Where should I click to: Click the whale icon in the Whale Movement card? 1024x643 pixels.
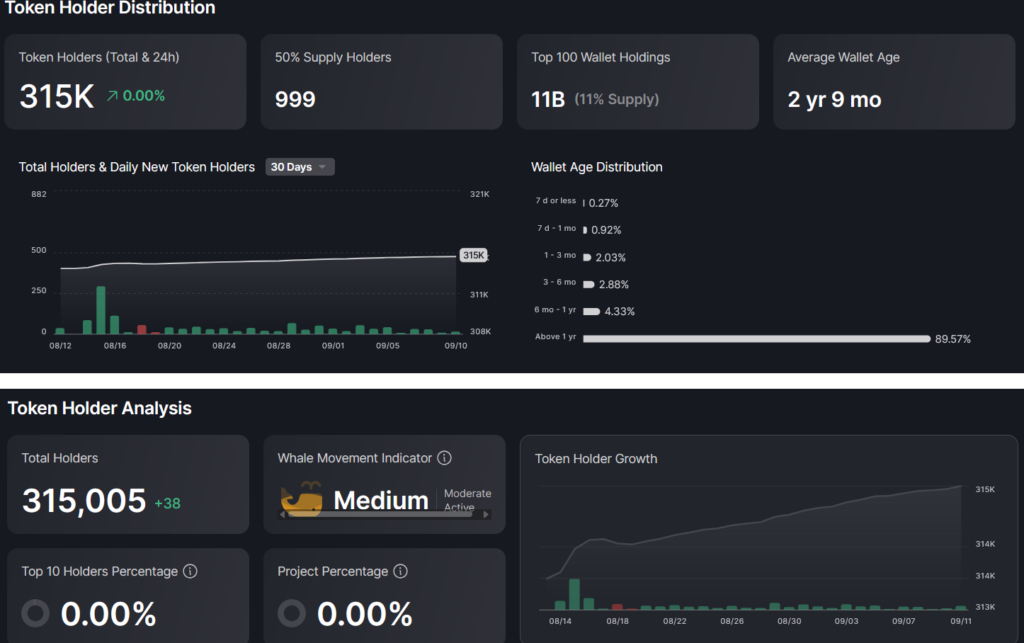(x=302, y=499)
